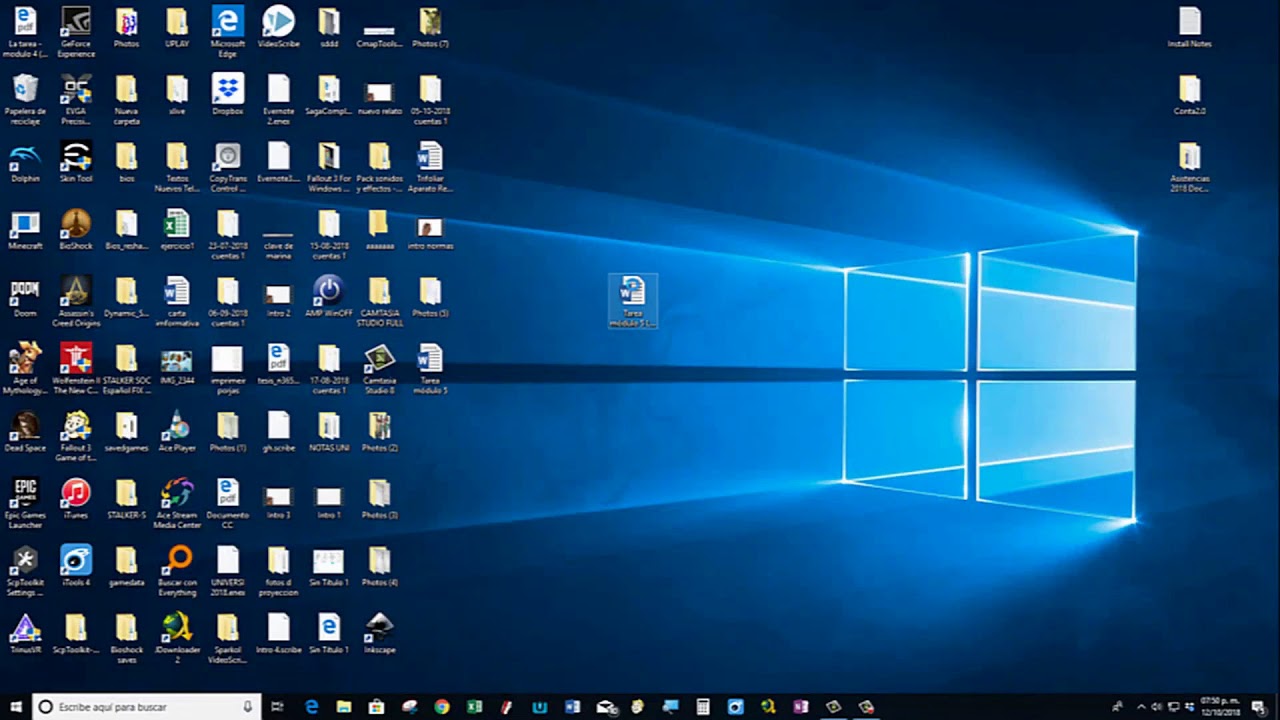Select the Buscar con Everything shortcut
1280x720 pixels.
point(177,570)
